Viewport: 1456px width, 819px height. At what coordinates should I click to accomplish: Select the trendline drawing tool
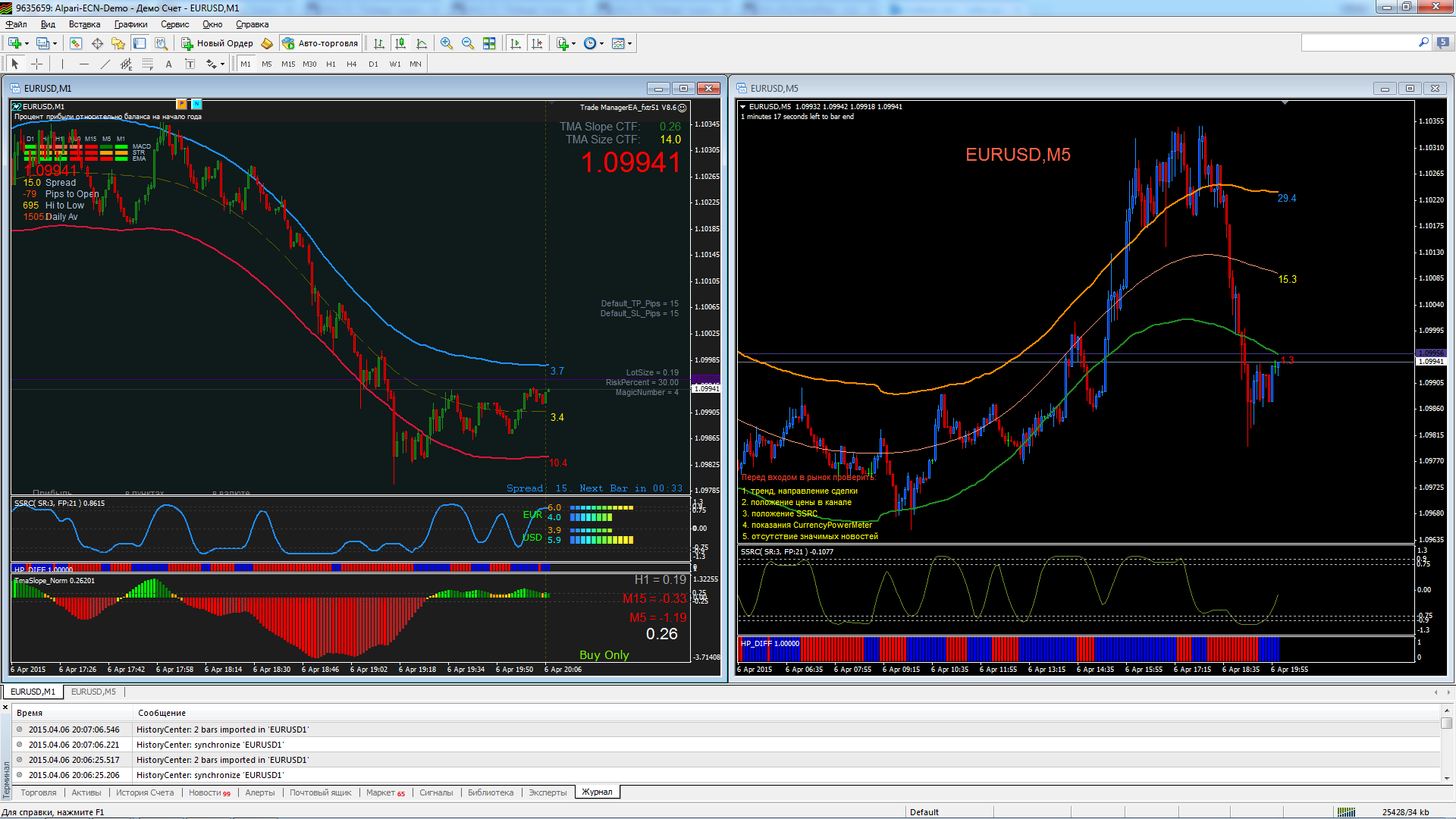105,64
